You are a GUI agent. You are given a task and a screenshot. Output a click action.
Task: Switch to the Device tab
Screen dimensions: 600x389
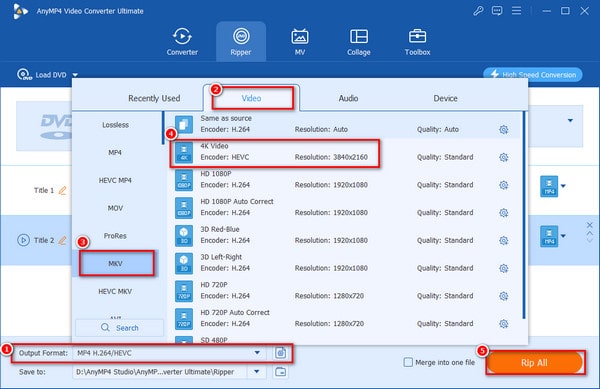445,98
